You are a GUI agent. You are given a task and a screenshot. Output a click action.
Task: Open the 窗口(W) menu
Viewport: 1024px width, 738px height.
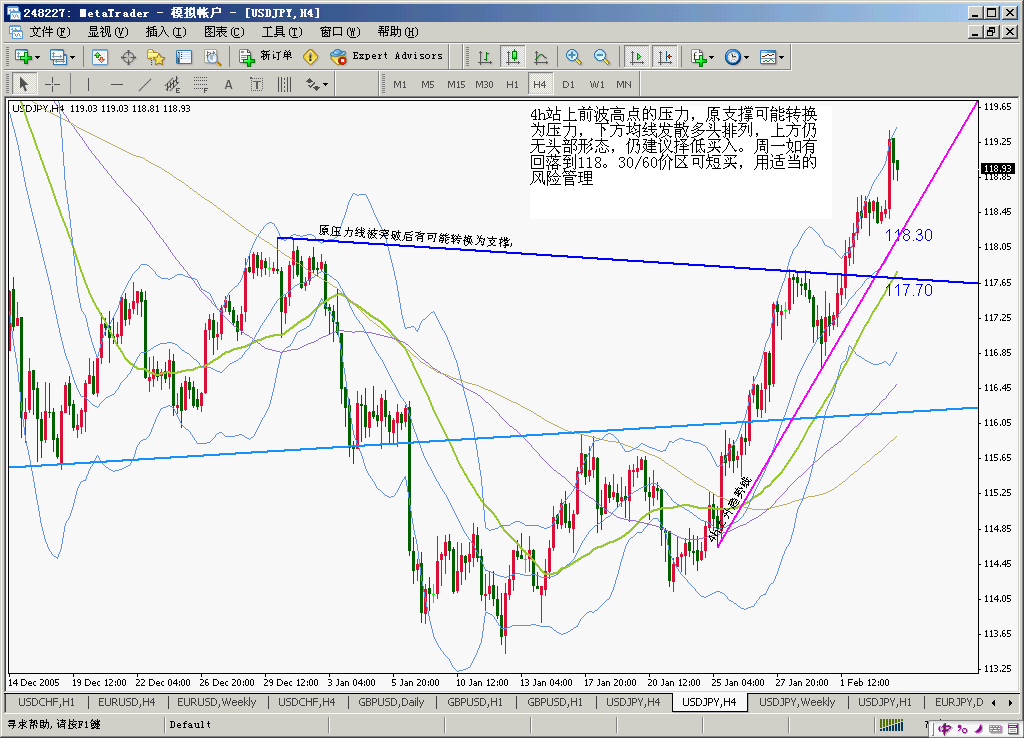tap(340, 32)
